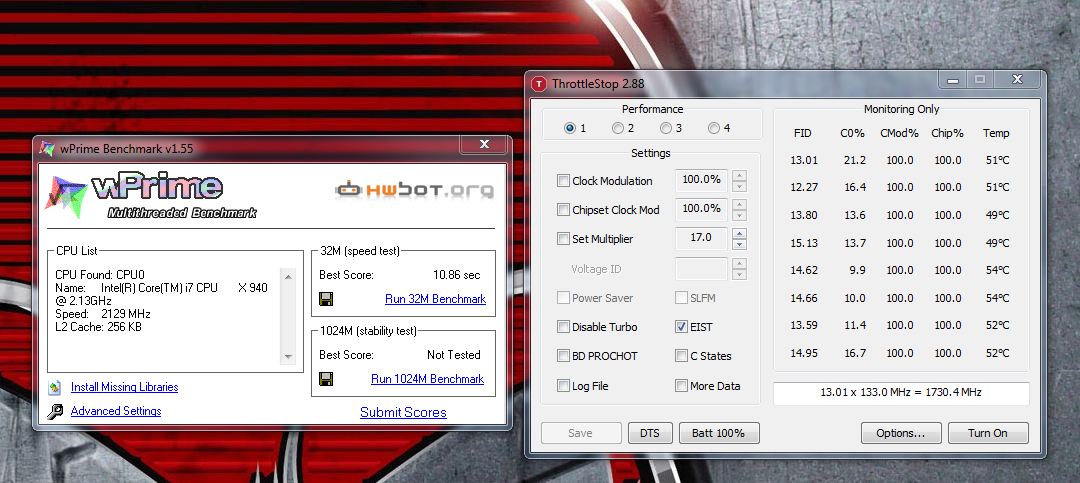Click the ThrottleStop title bar T icon
This screenshot has height=483, width=1080.
click(x=538, y=84)
